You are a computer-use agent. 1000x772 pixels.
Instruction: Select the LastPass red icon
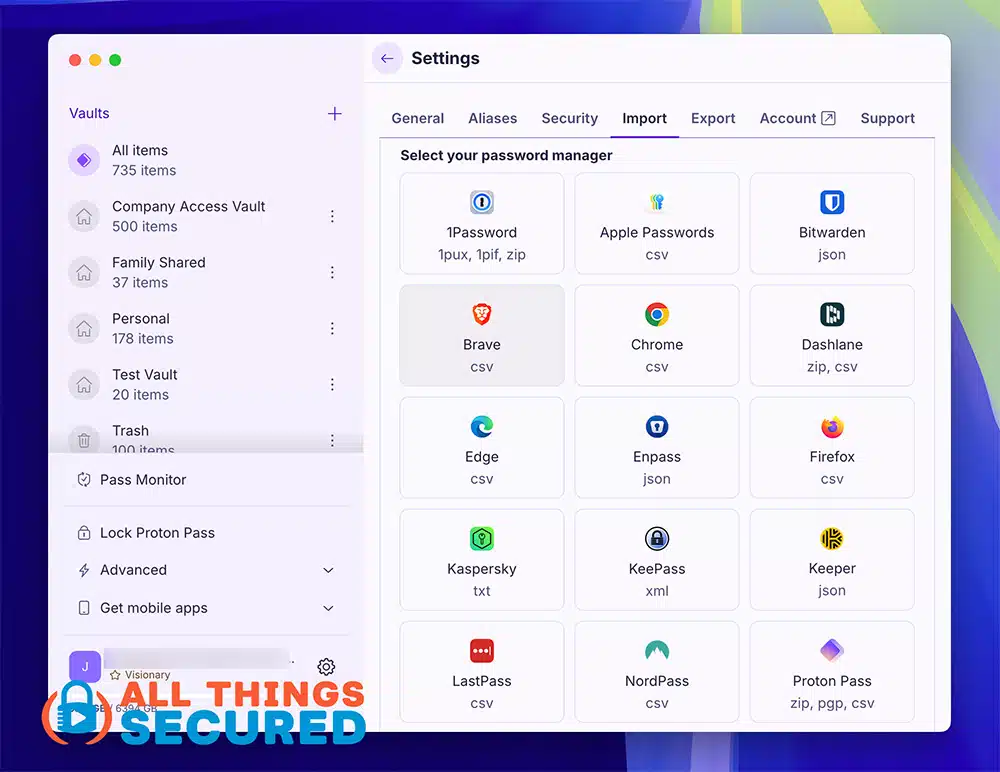click(x=482, y=651)
